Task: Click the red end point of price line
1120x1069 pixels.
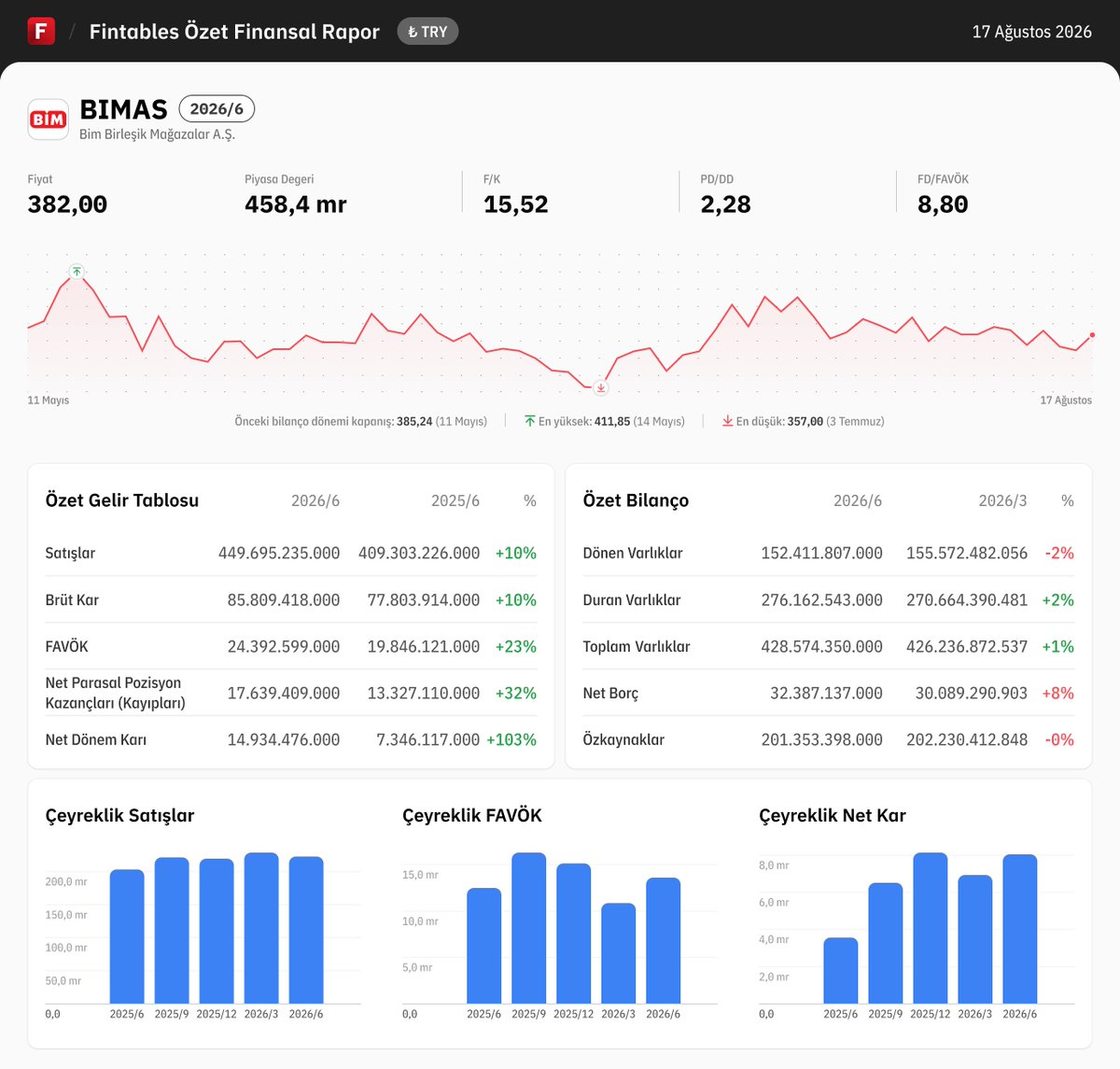Action: pyautogui.click(x=1092, y=334)
